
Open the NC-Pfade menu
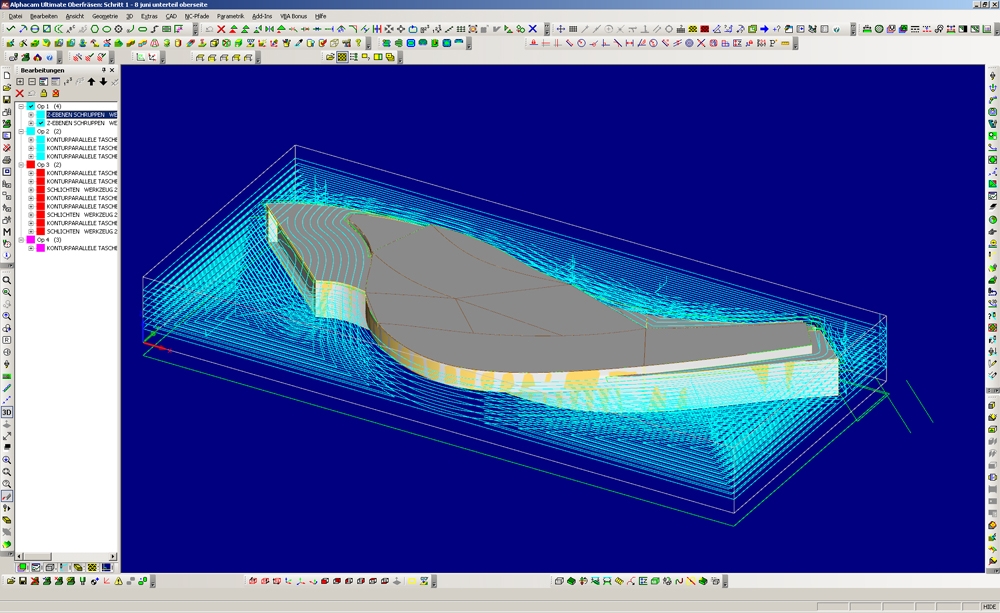[197, 16]
